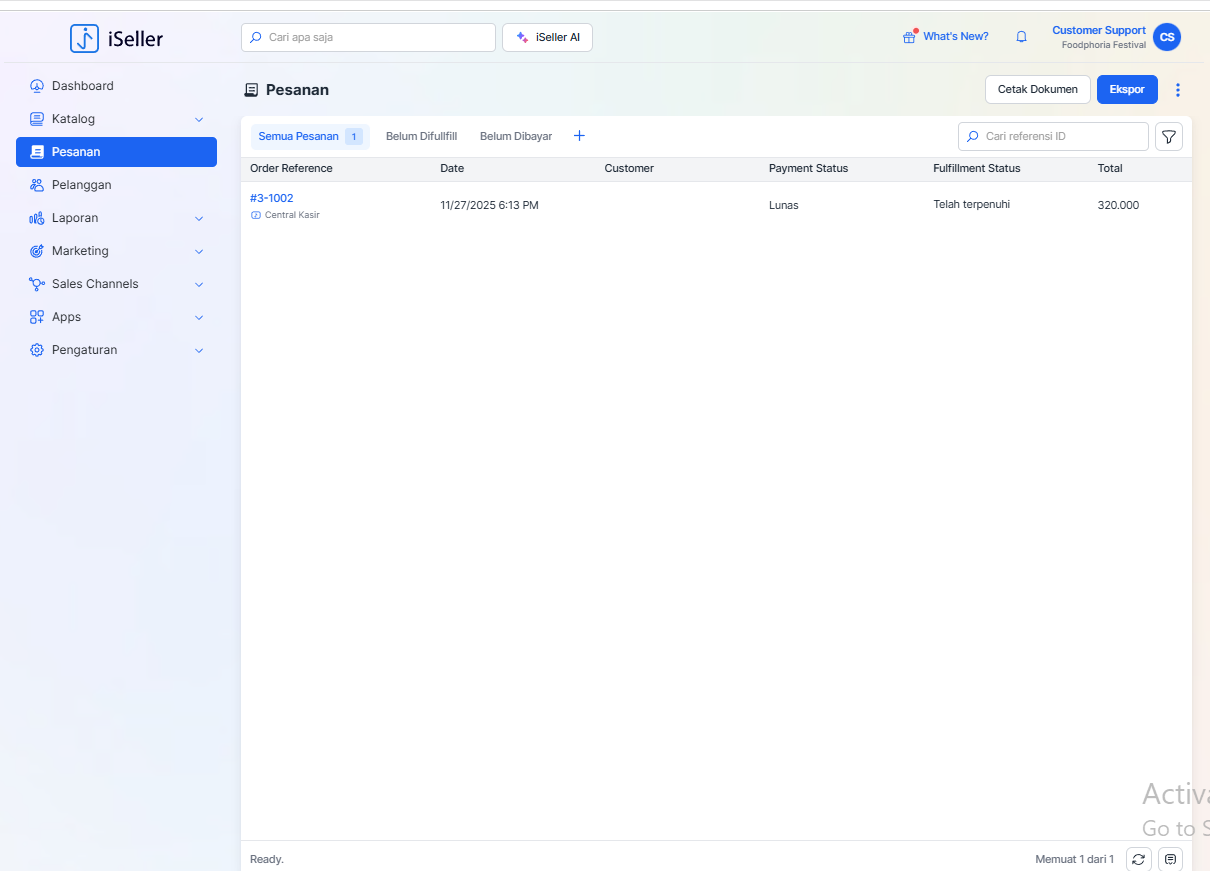Click the iSeller logo

click(116, 38)
